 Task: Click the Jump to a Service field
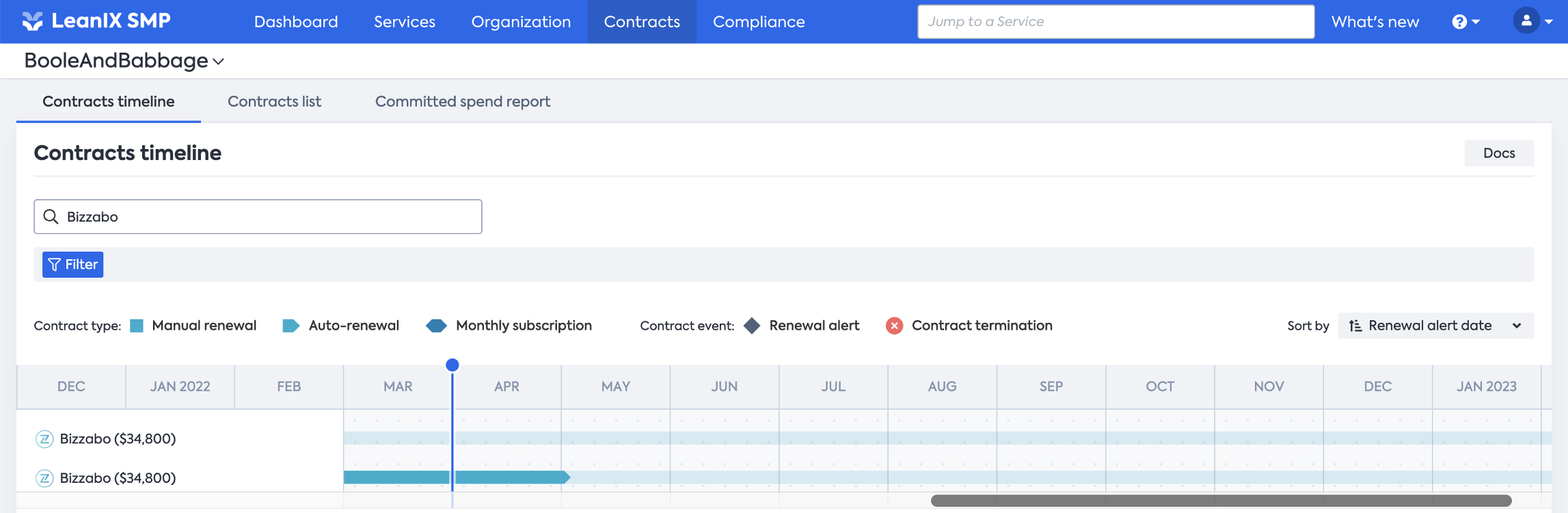1116,21
